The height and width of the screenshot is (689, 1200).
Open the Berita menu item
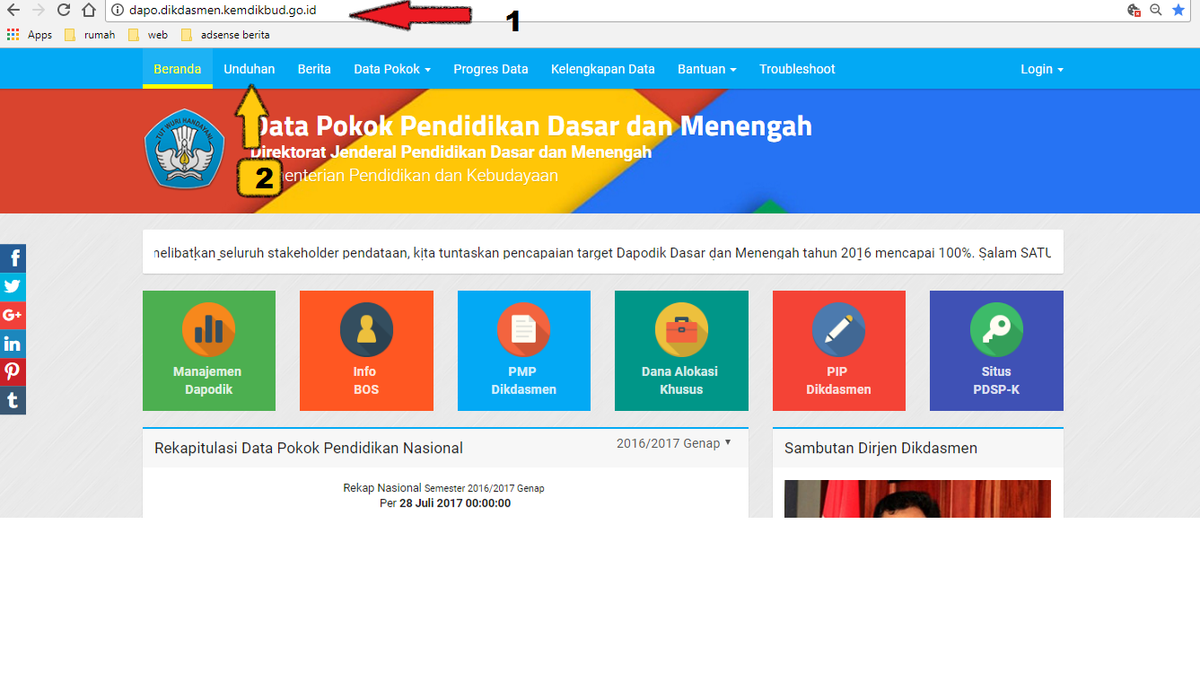(314, 69)
